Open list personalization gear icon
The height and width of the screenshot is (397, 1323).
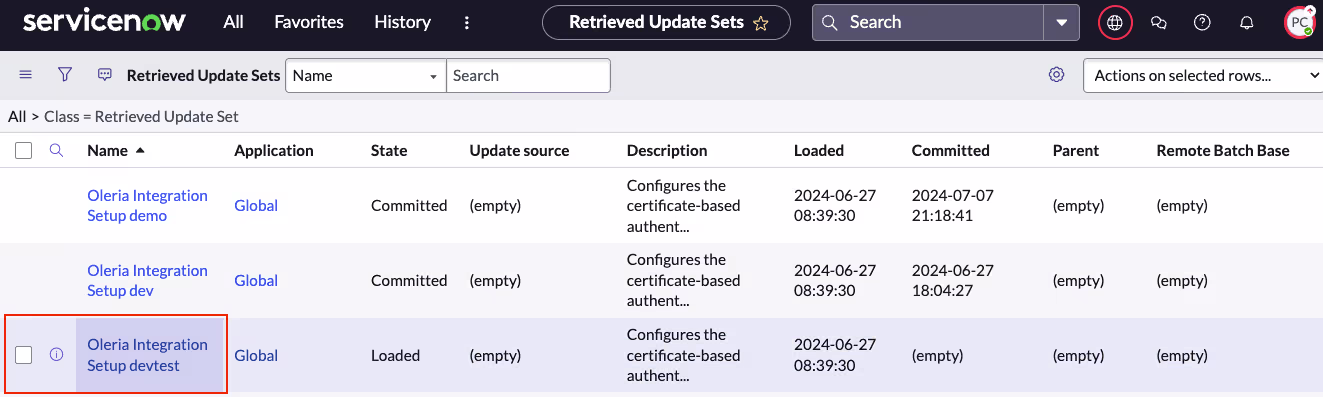click(x=1057, y=75)
